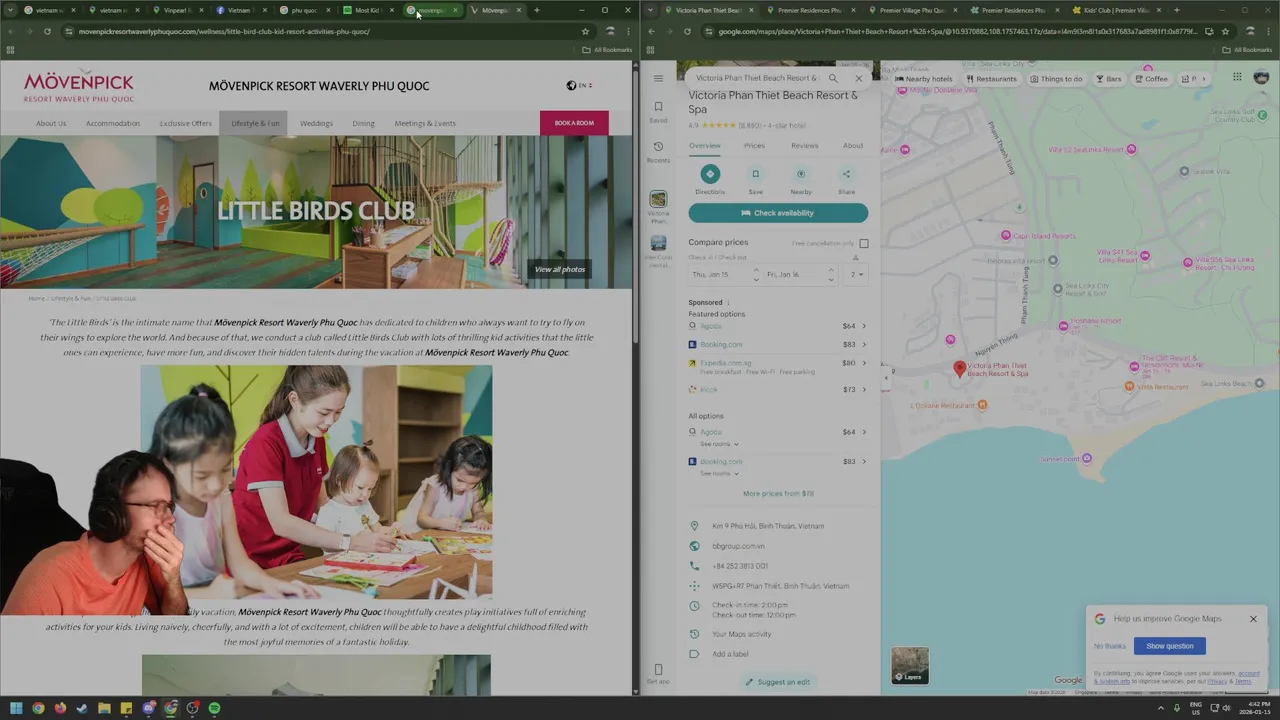Step the check-out date arrows
1280x720 pixels.
(830, 274)
